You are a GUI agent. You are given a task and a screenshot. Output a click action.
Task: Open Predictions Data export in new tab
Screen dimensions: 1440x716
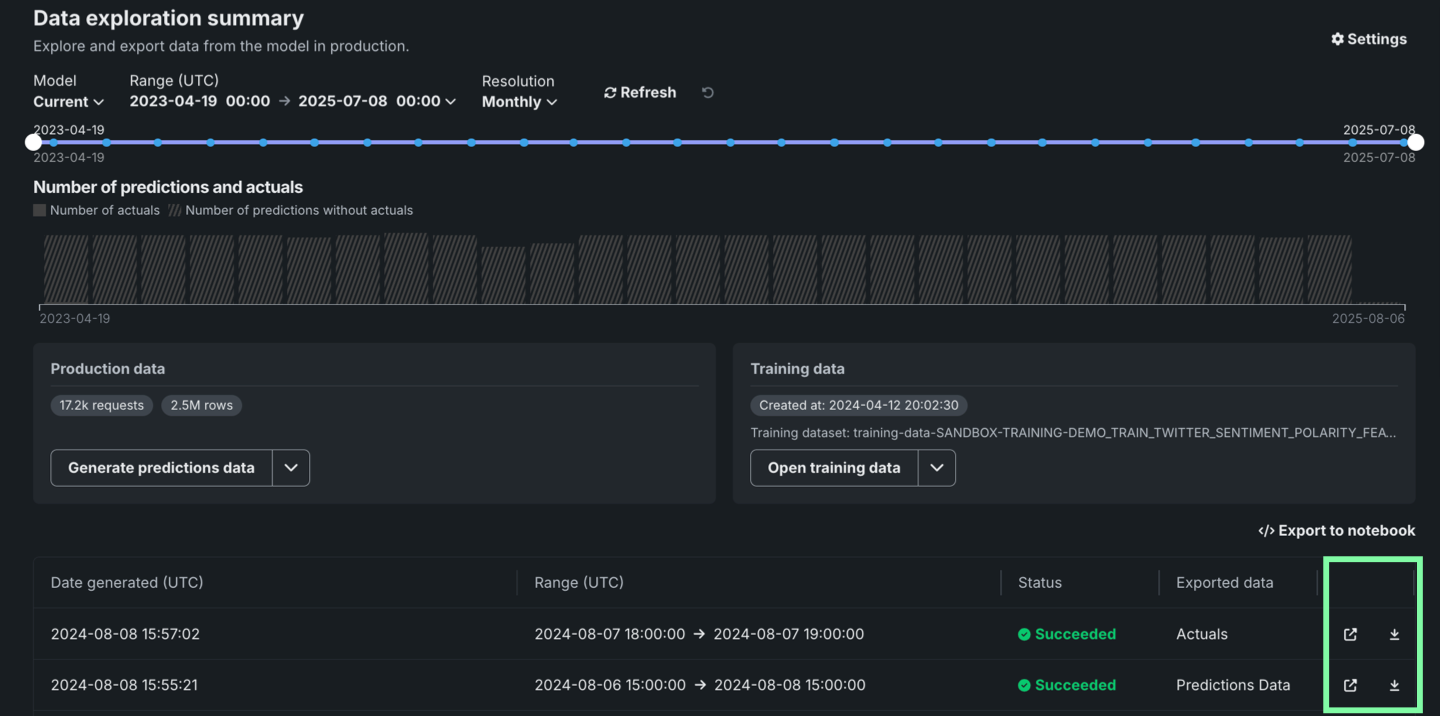[x=1350, y=685]
